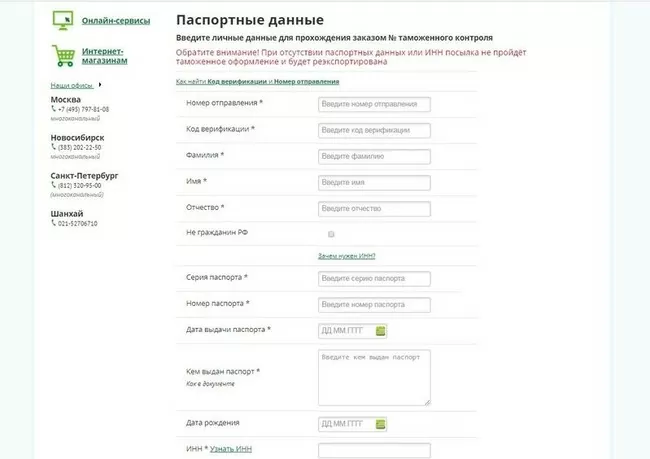The width and height of the screenshot is (650, 459).
Task: Click the 'Узнать ИНН' link
Action: click(x=231, y=449)
